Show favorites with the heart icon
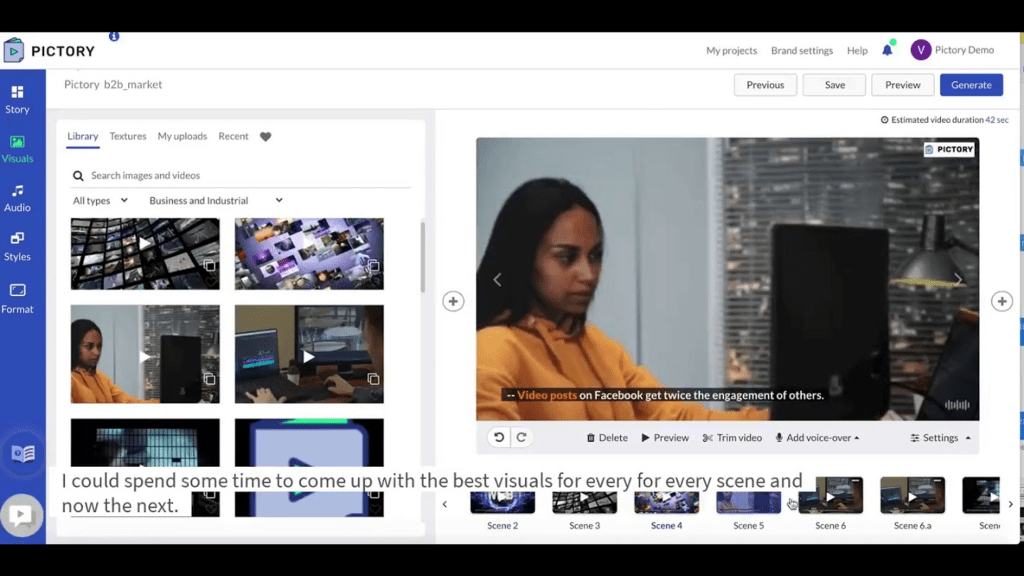 (x=265, y=137)
